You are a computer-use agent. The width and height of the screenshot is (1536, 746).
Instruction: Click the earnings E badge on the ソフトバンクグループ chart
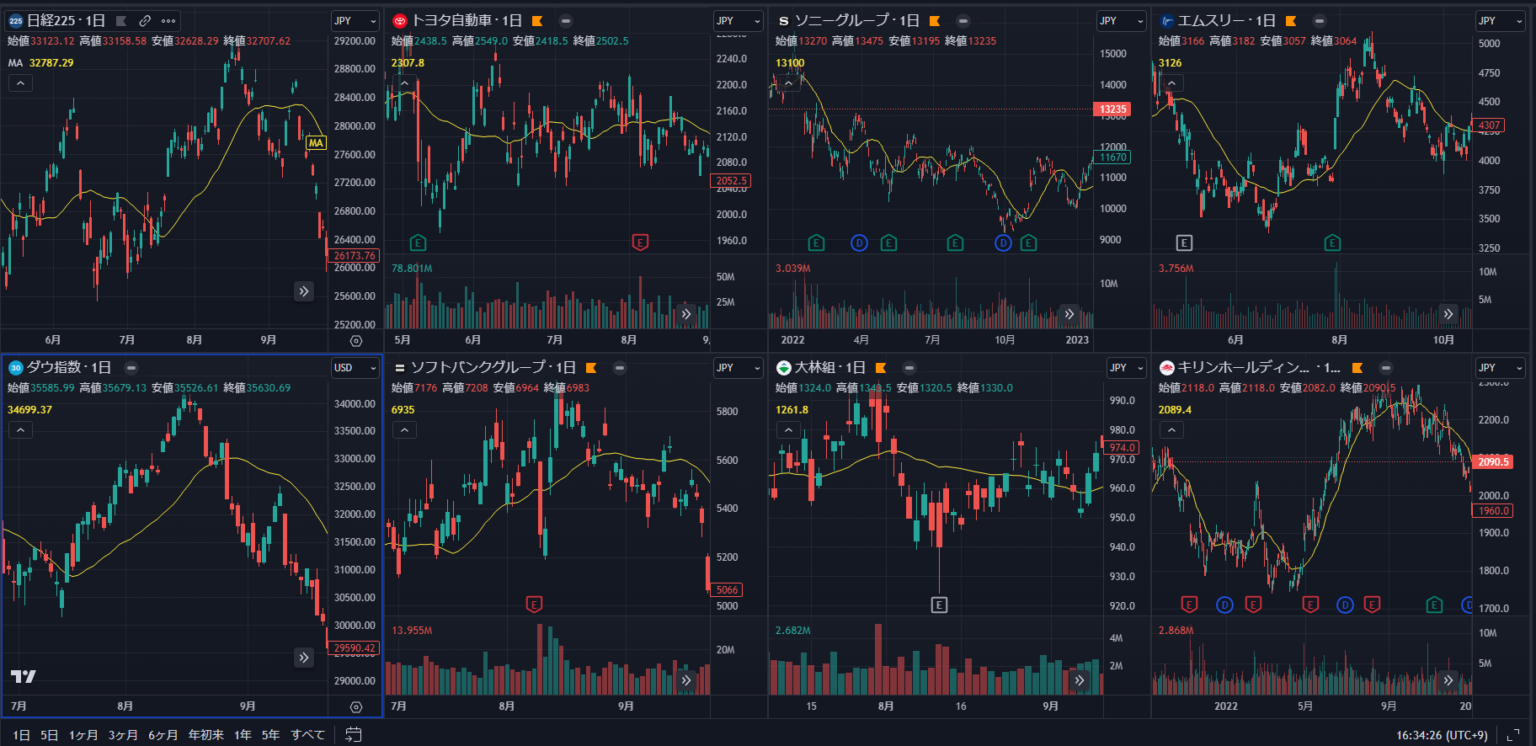pyautogui.click(x=534, y=604)
